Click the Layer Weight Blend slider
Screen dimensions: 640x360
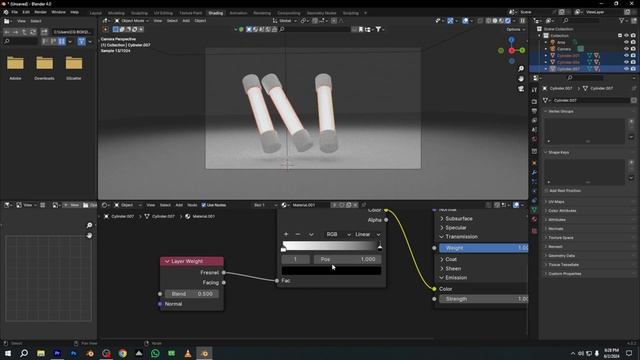[192, 294]
